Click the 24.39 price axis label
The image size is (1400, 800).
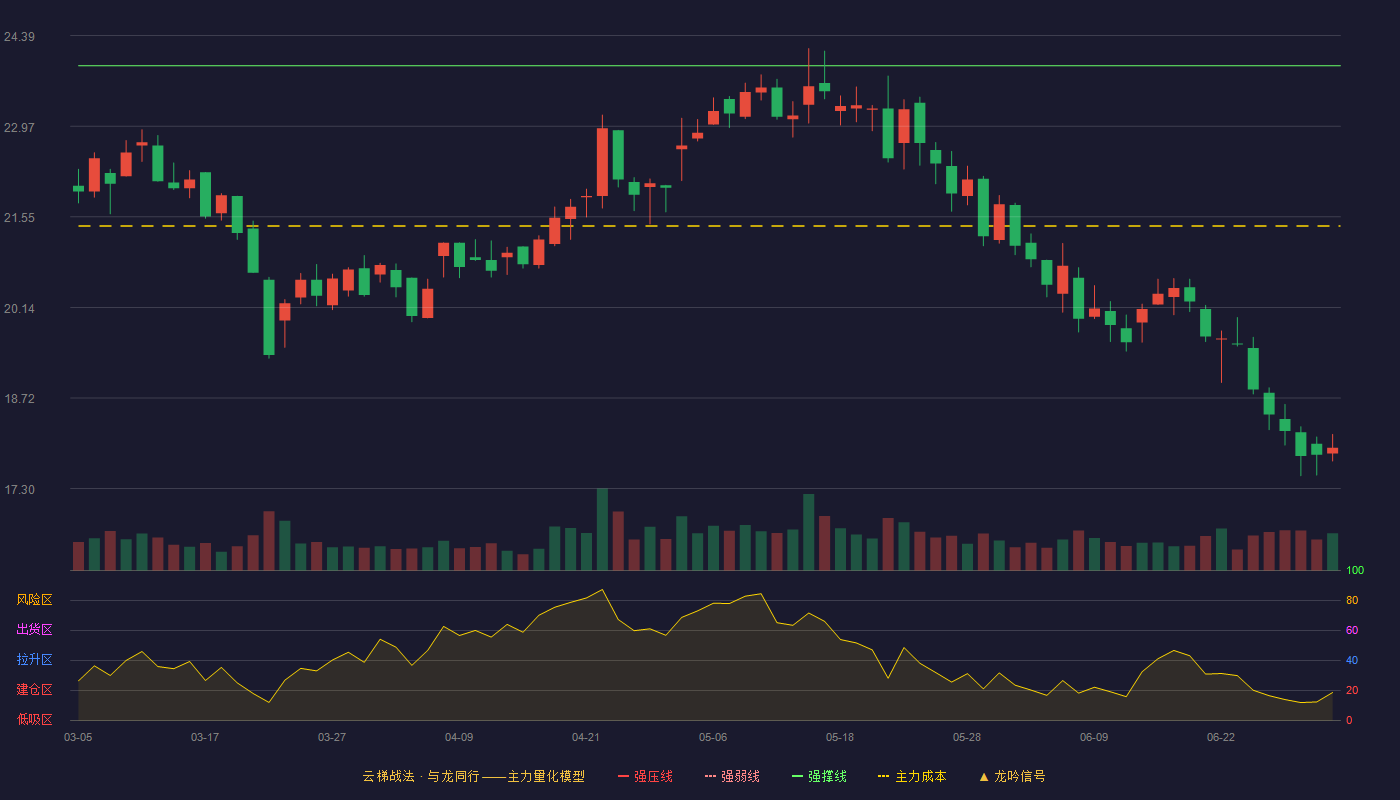(x=19, y=37)
